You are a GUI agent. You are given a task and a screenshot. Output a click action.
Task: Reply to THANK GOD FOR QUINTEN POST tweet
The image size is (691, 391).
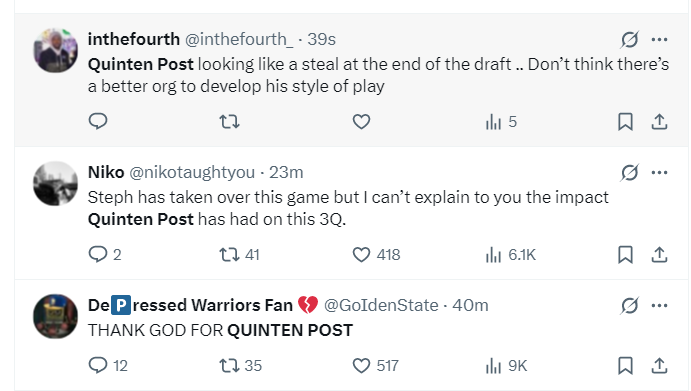(x=108, y=365)
